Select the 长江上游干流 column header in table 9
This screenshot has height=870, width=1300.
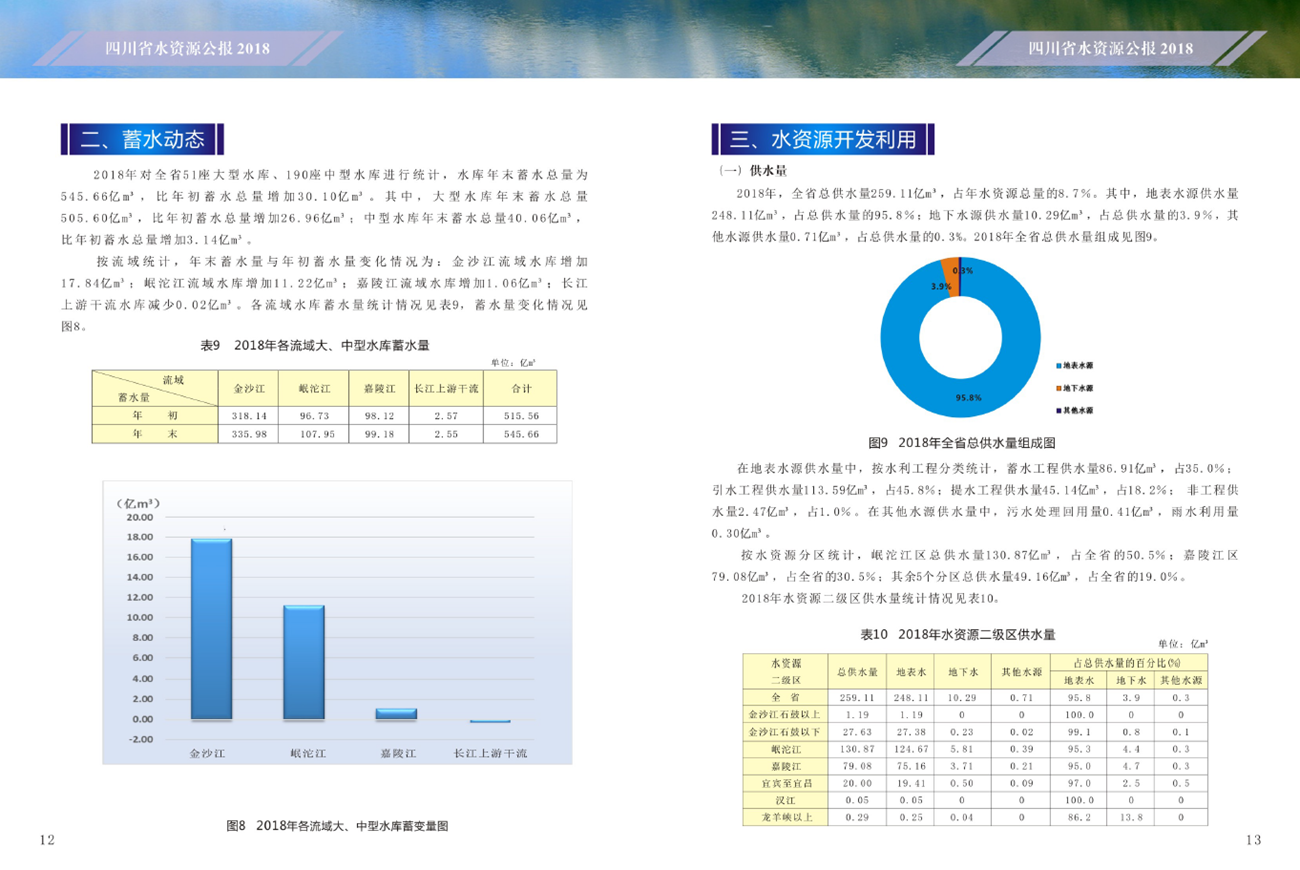(446, 388)
